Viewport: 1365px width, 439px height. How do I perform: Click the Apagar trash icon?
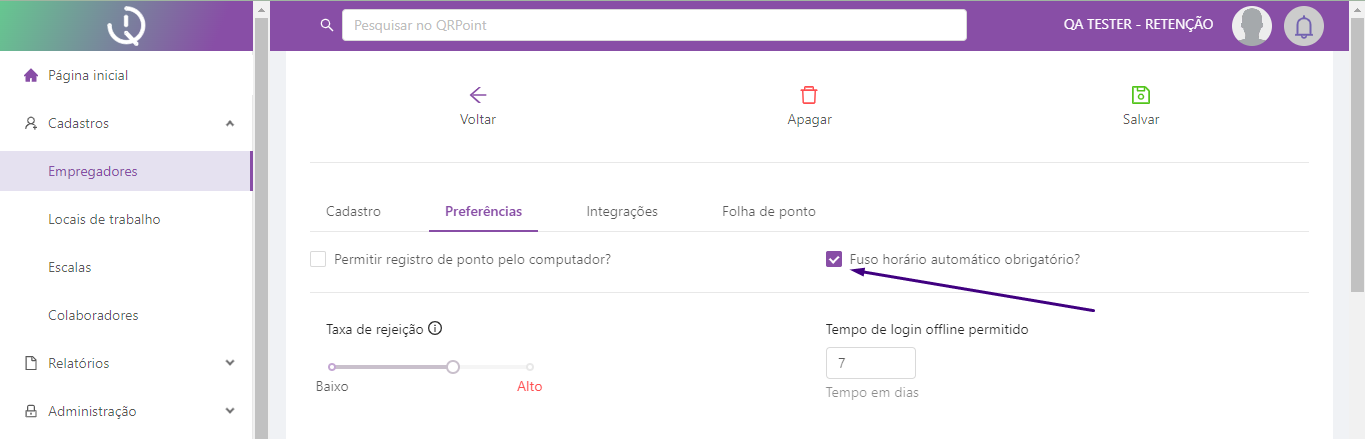pyautogui.click(x=809, y=96)
